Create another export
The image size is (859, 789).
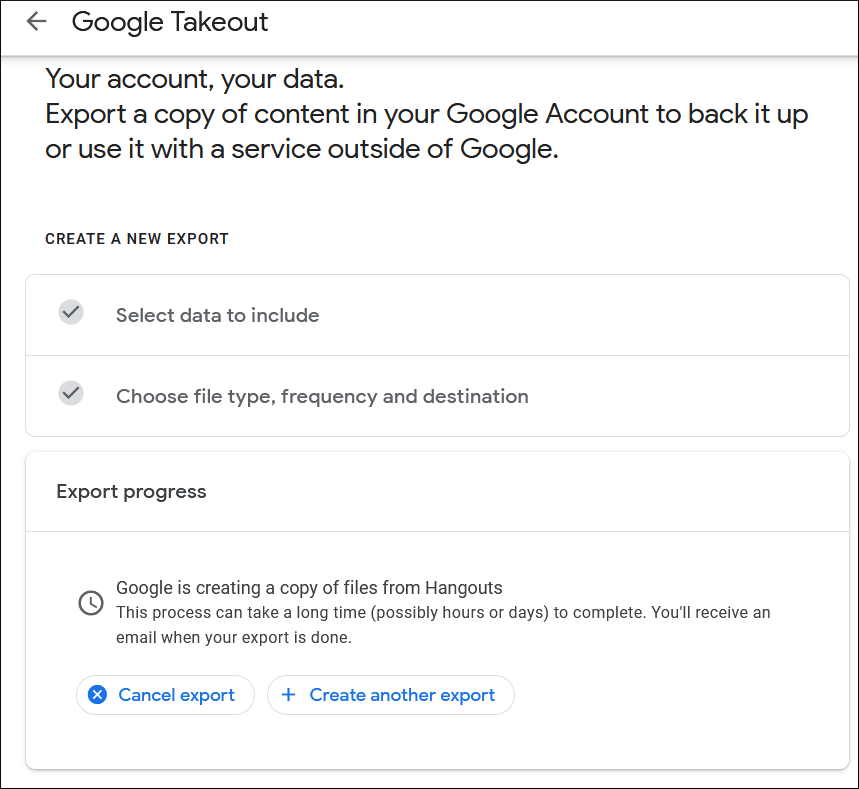pyautogui.click(x=391, y=695)
